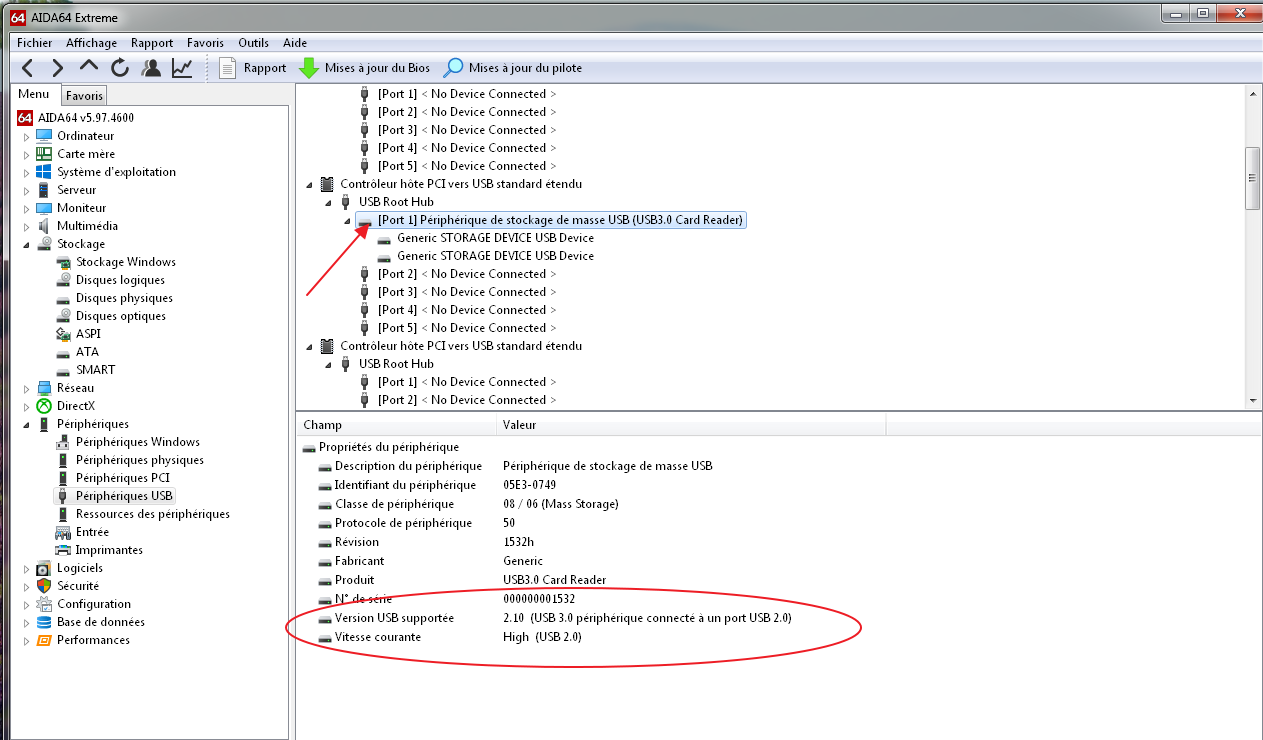
Task: Click the Rapport toolbar button
Action: tap(253, 68)
